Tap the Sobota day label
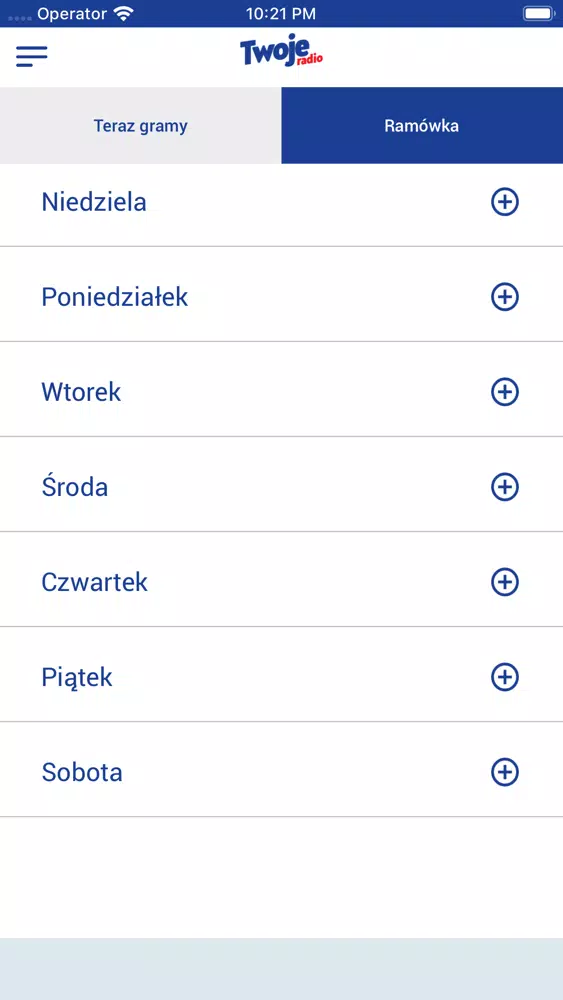This screenshot has width=563, height=1000. pyautogui.click(x=82, y=772)
